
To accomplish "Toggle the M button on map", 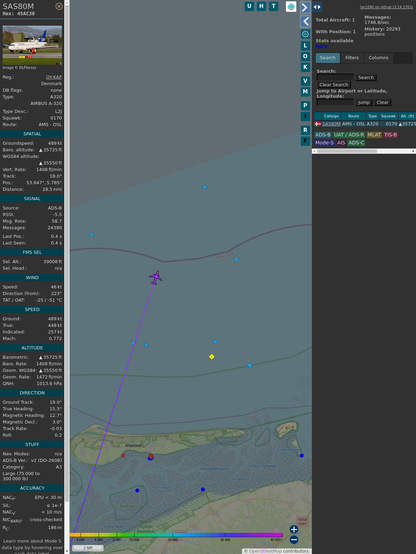I will coord(305,92).
